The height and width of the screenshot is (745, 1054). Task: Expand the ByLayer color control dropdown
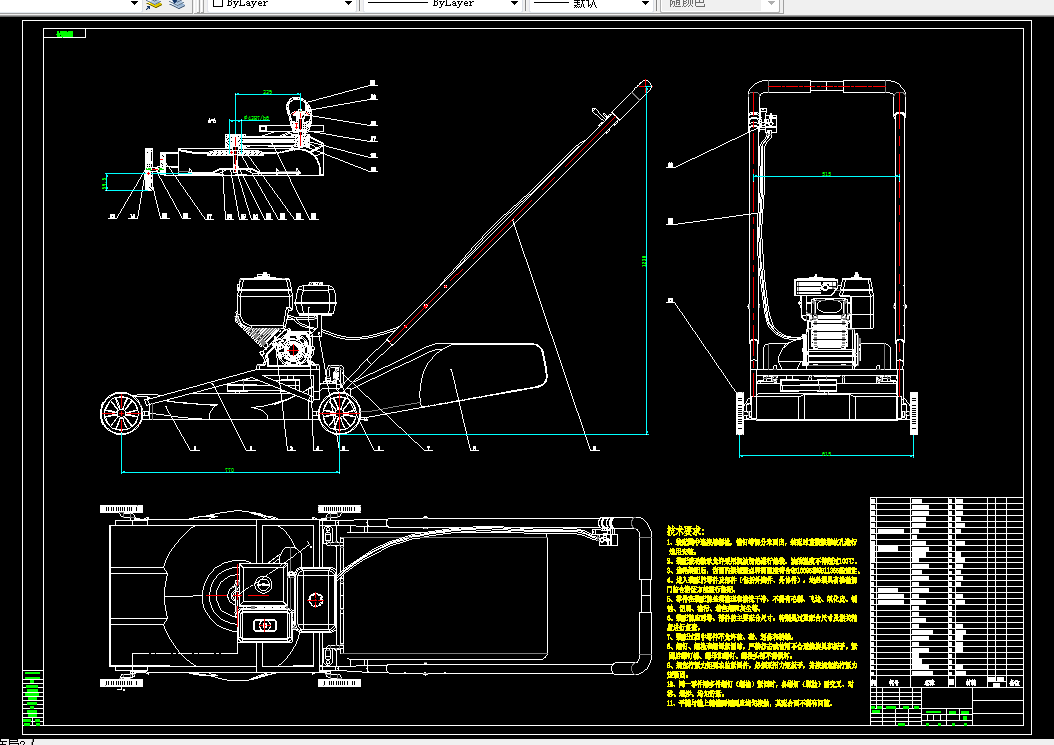click(x=348, y=4)
